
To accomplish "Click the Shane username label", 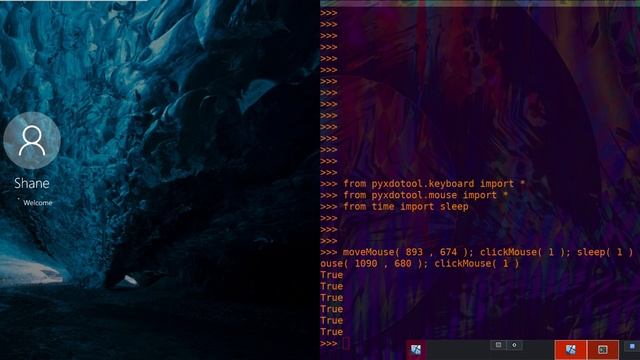I will [32, 183].
